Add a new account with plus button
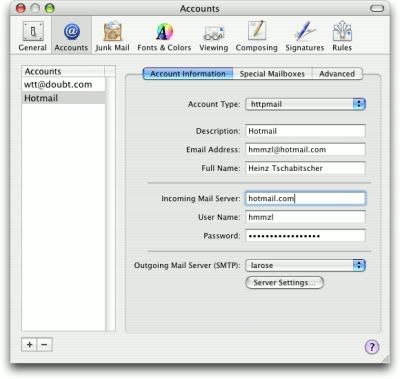 click(x=29, y=344)
